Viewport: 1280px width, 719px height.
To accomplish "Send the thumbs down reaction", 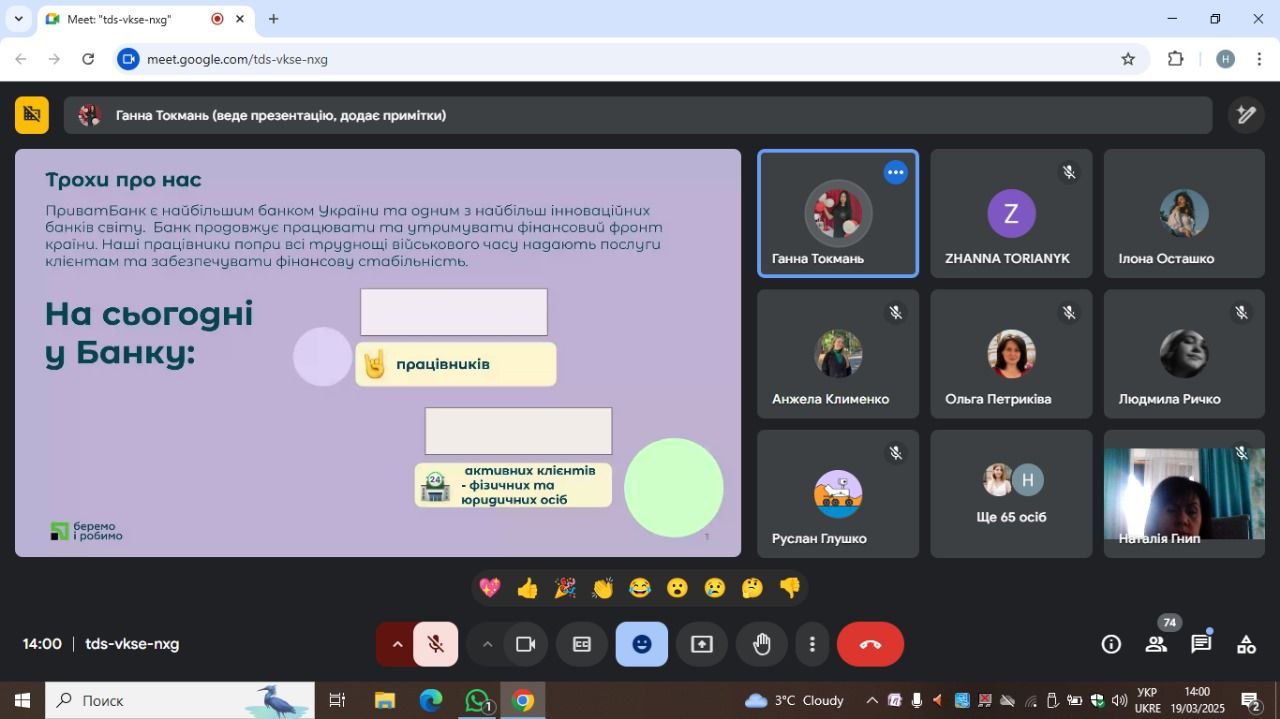I will 790,588.
